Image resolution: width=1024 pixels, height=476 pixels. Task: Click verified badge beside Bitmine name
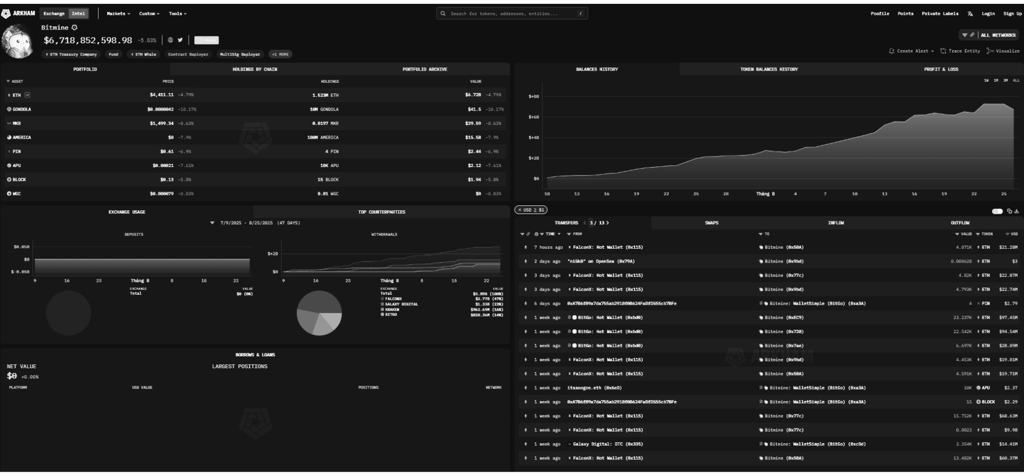tap(74, 27)
